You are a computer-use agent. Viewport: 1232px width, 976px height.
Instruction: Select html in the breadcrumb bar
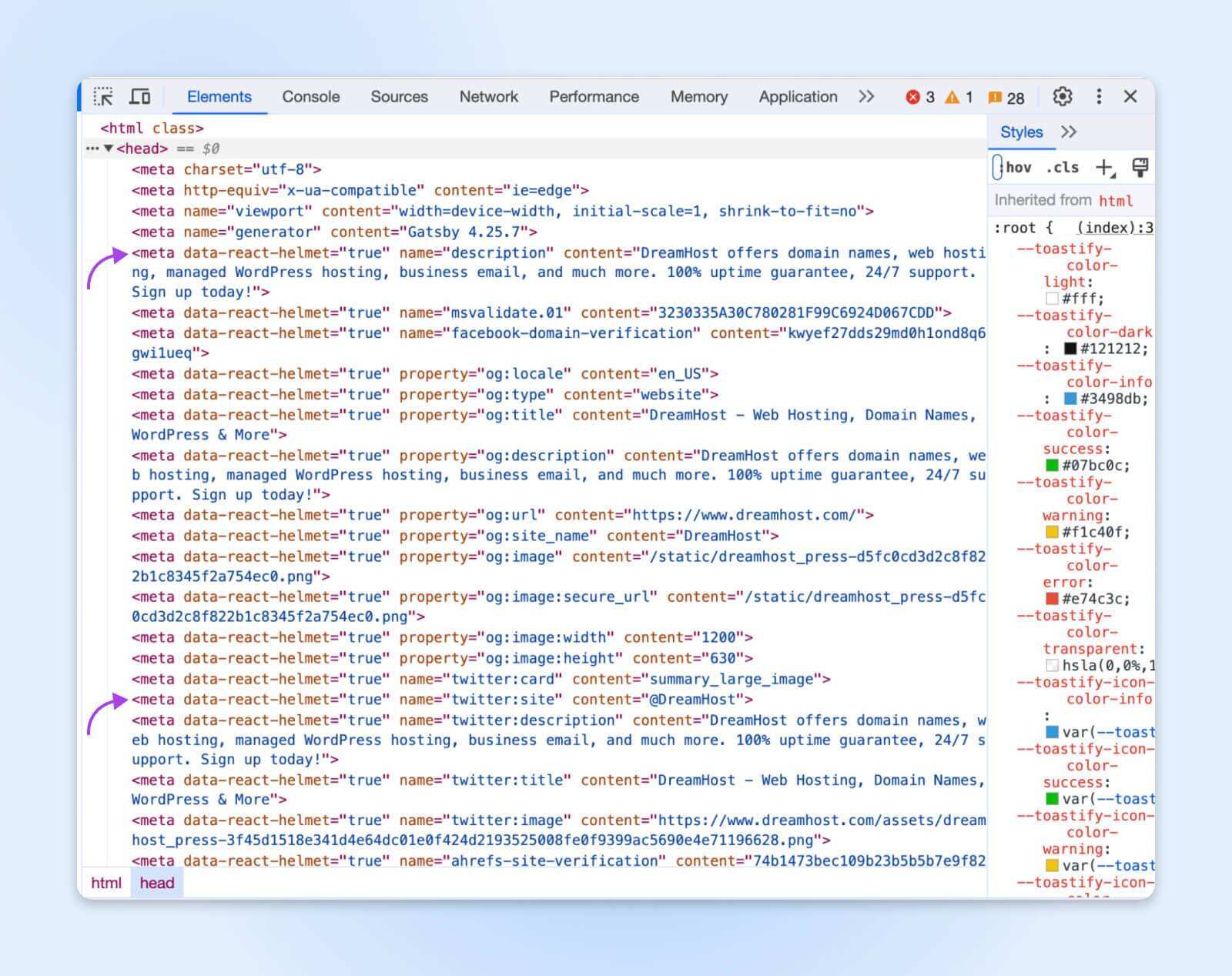pos(106,883)
